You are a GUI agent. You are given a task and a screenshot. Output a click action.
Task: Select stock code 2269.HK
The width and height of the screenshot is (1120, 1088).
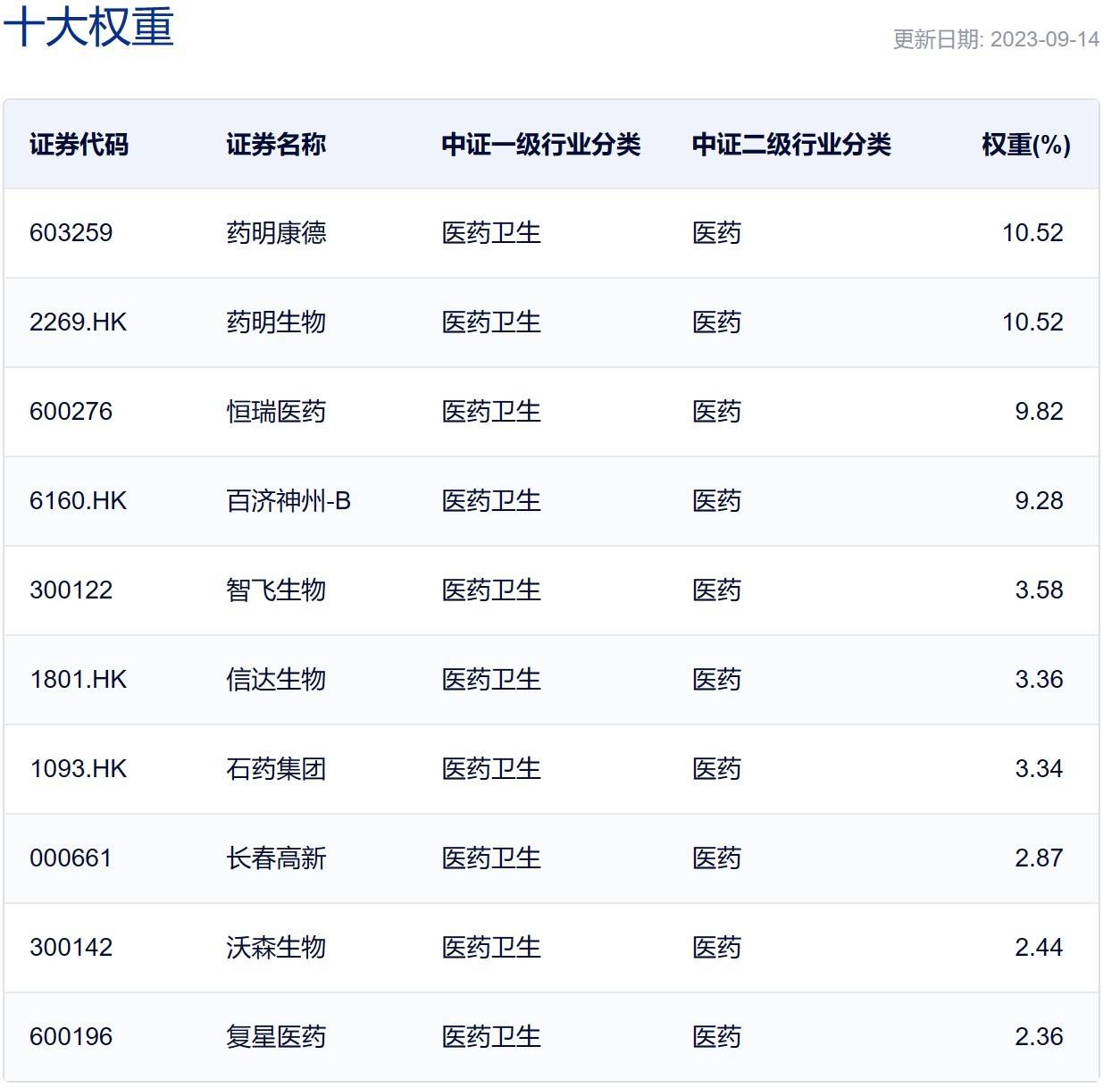click(79, 322)
